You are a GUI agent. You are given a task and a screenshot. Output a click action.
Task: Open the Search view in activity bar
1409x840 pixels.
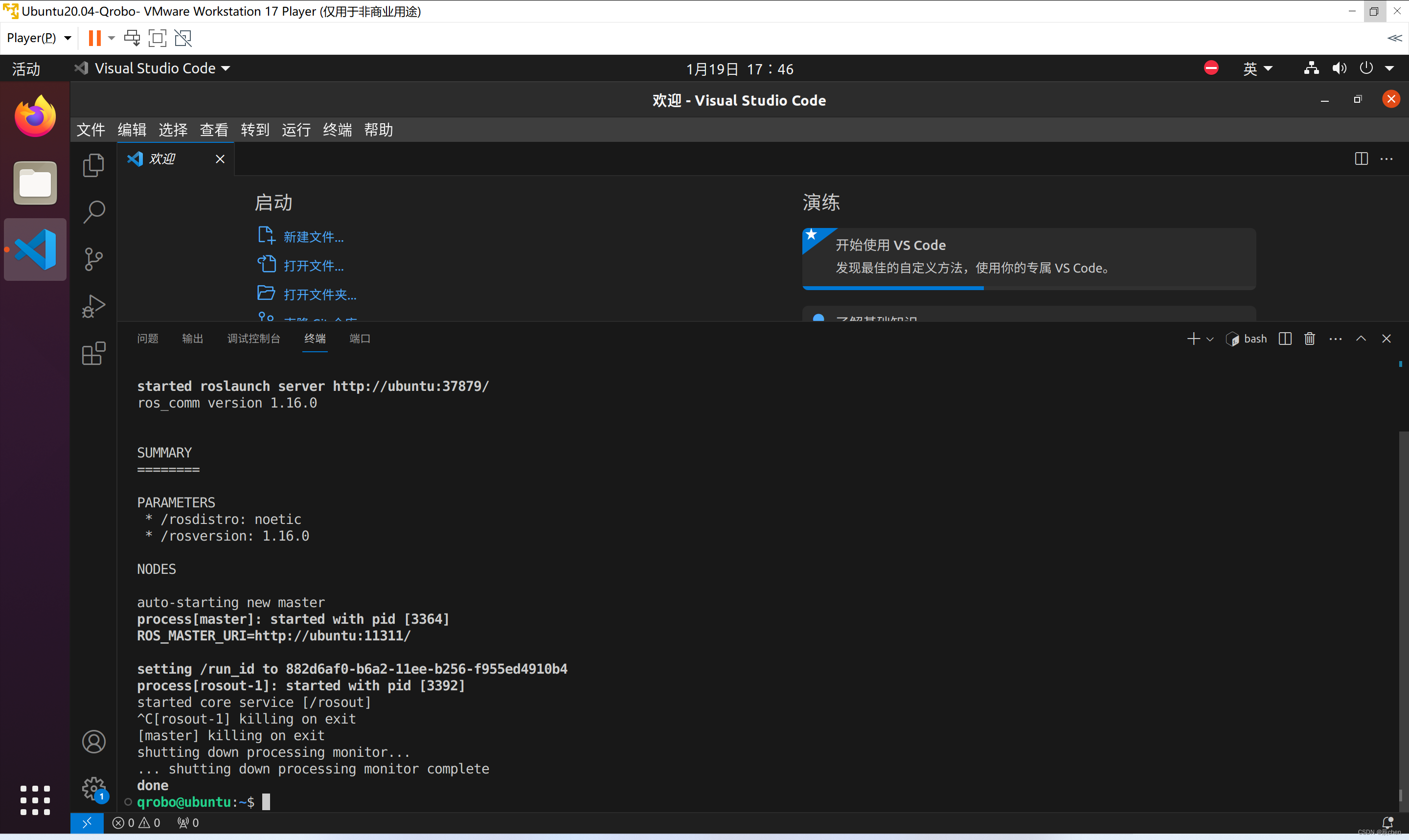93,212
